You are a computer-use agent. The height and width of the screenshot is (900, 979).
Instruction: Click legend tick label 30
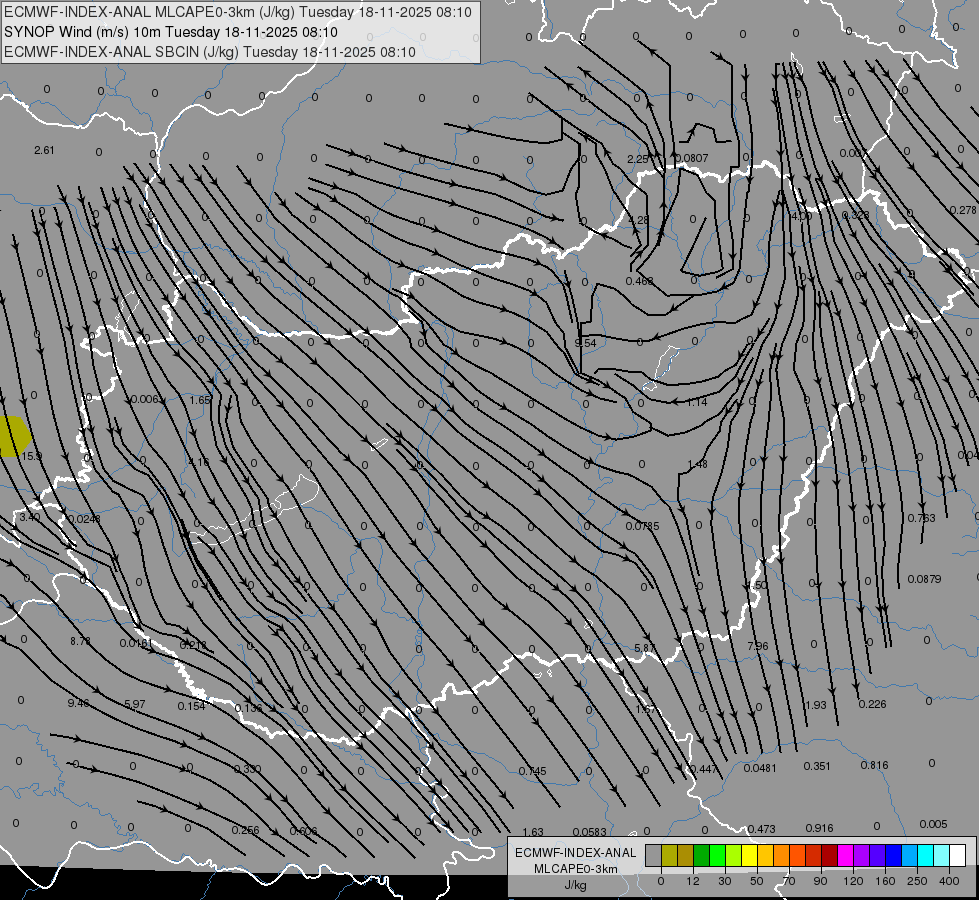724,881
